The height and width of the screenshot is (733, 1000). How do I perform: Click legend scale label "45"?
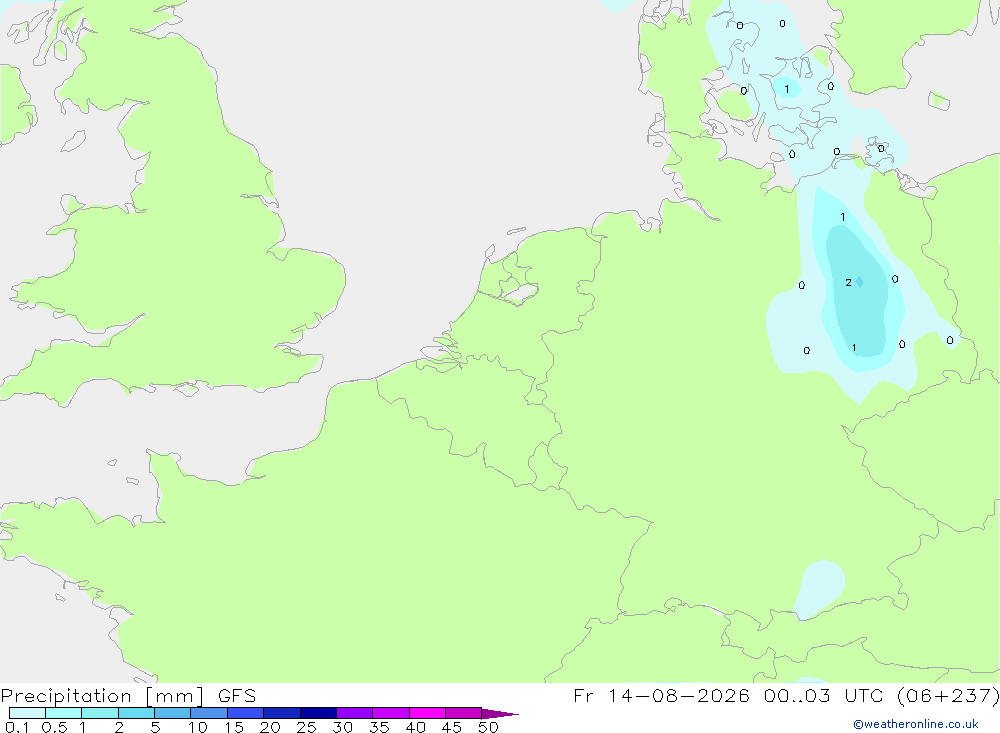click(x=452, y=727)
